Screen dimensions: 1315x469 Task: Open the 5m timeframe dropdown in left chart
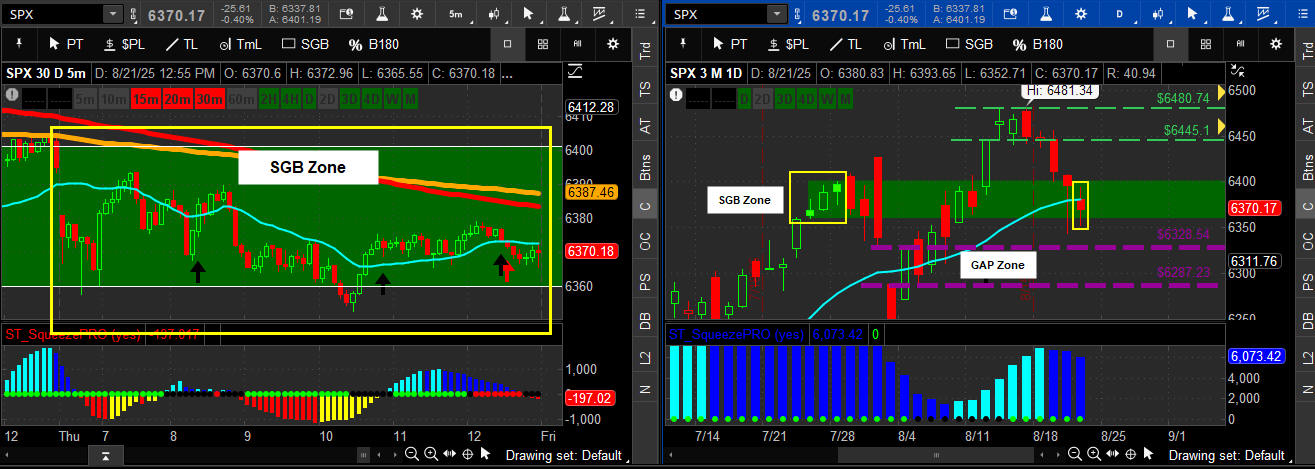pyautogui.click(x=456, y=14)
